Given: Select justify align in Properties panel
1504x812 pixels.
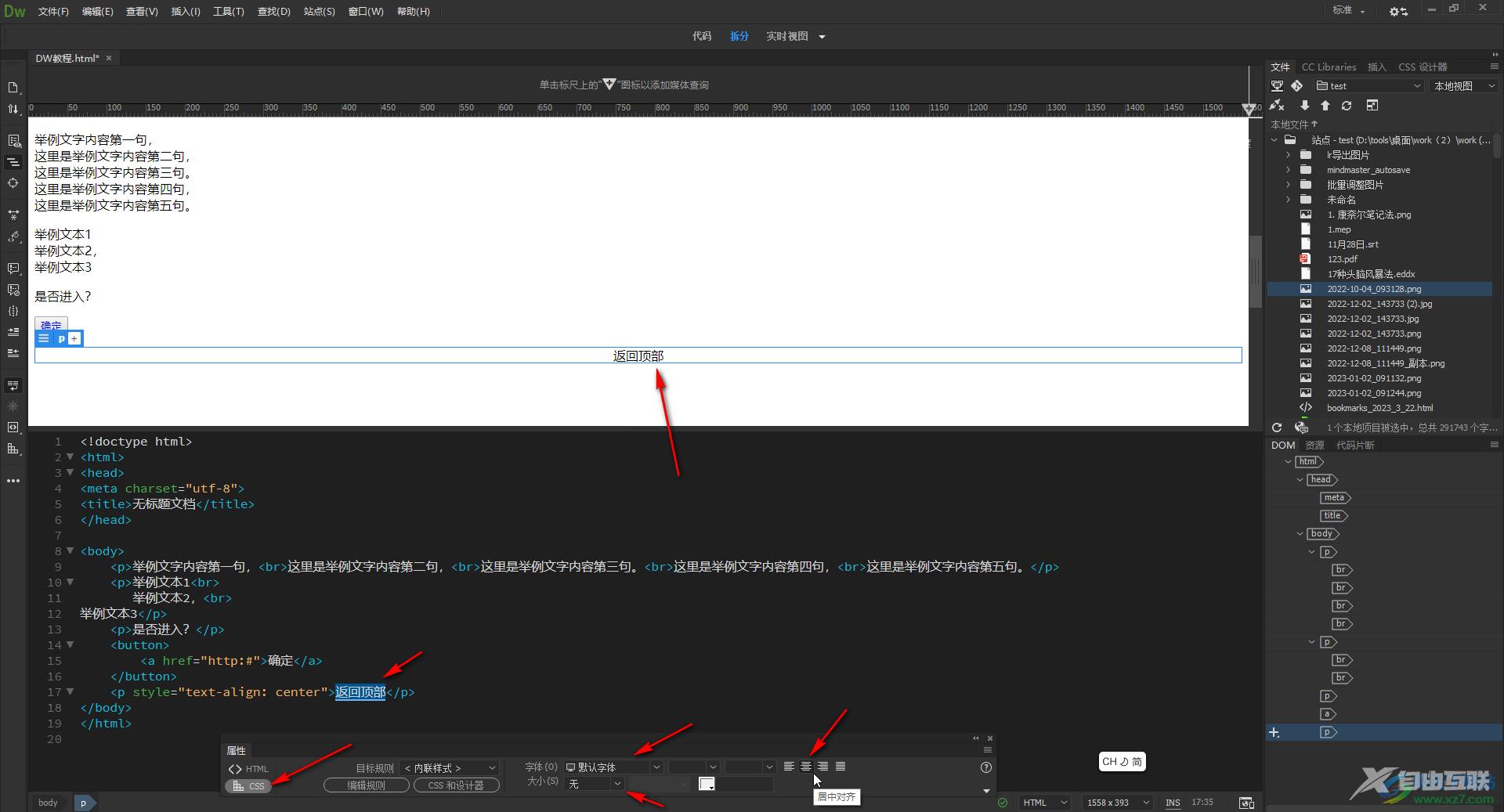Looking at the screenshot, I should (x=841, y=767).
